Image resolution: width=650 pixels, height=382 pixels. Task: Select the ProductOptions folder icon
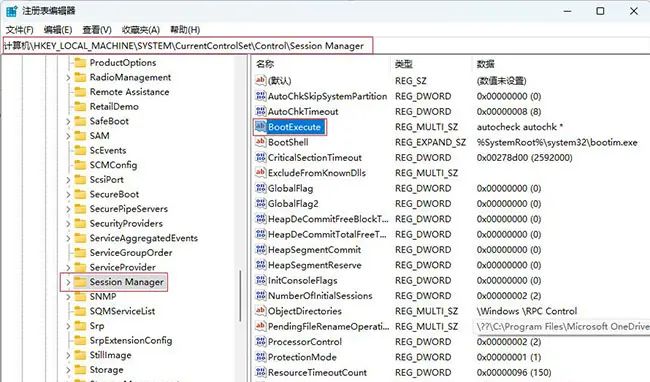(80, 63)
